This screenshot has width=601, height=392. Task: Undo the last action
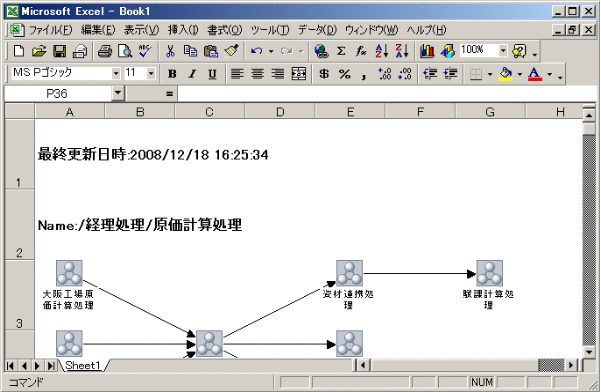click(x=256, y=51)
